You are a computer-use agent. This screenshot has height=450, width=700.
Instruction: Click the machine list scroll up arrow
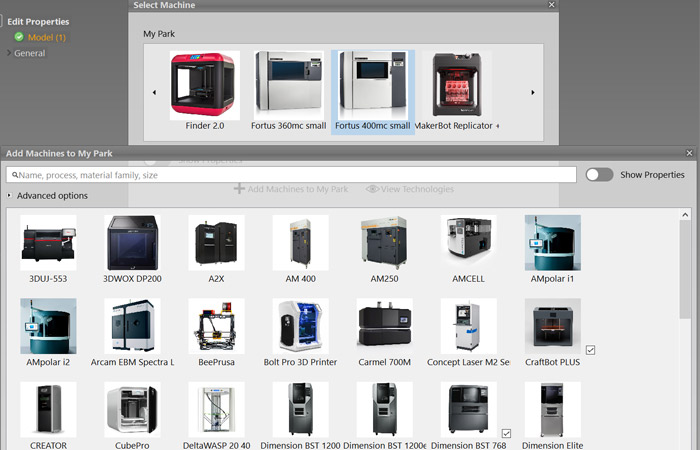(x=685, y=215)
